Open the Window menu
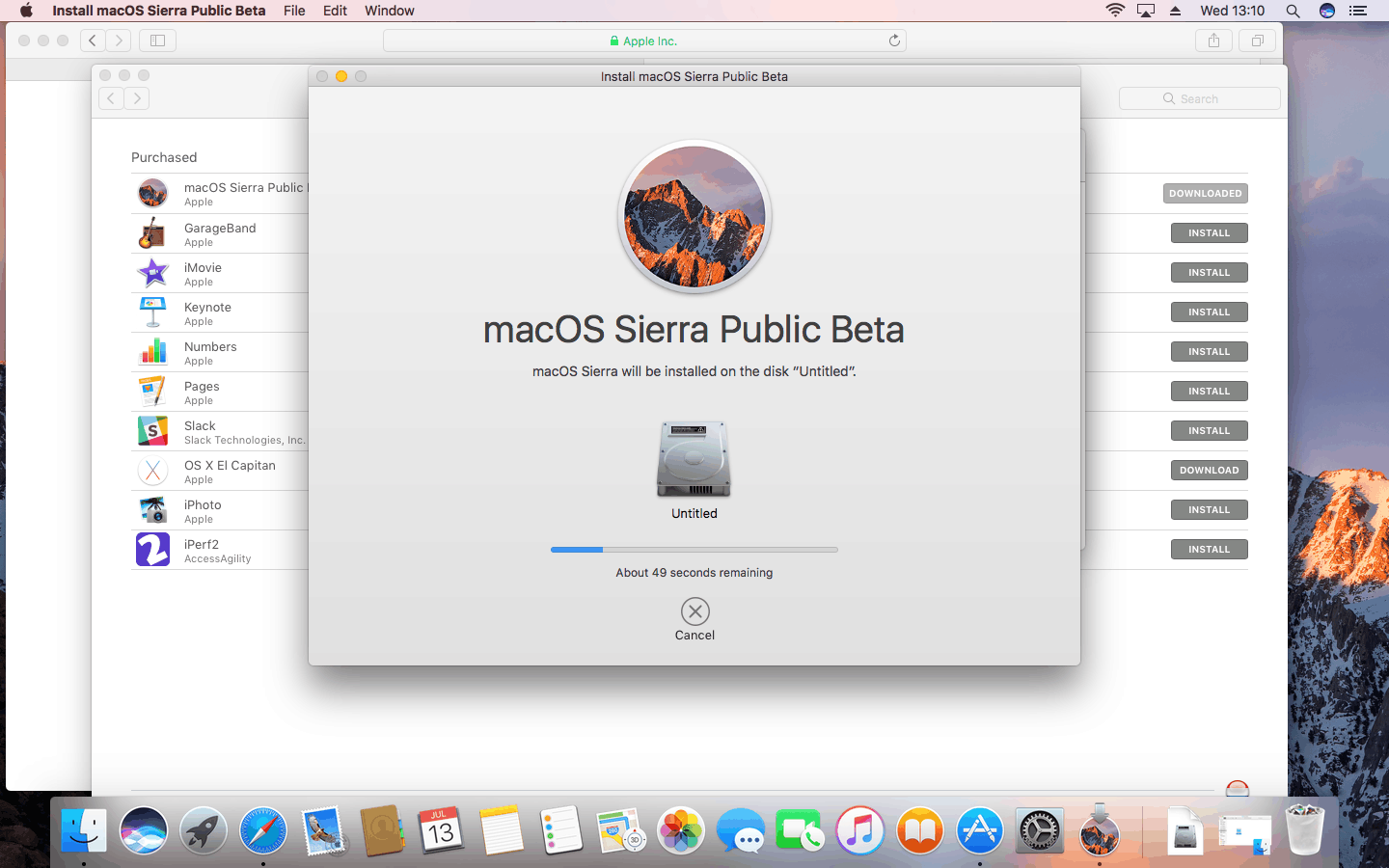Image resolution: width=1389 pixels, height=868 pixels. click(390, 11)
